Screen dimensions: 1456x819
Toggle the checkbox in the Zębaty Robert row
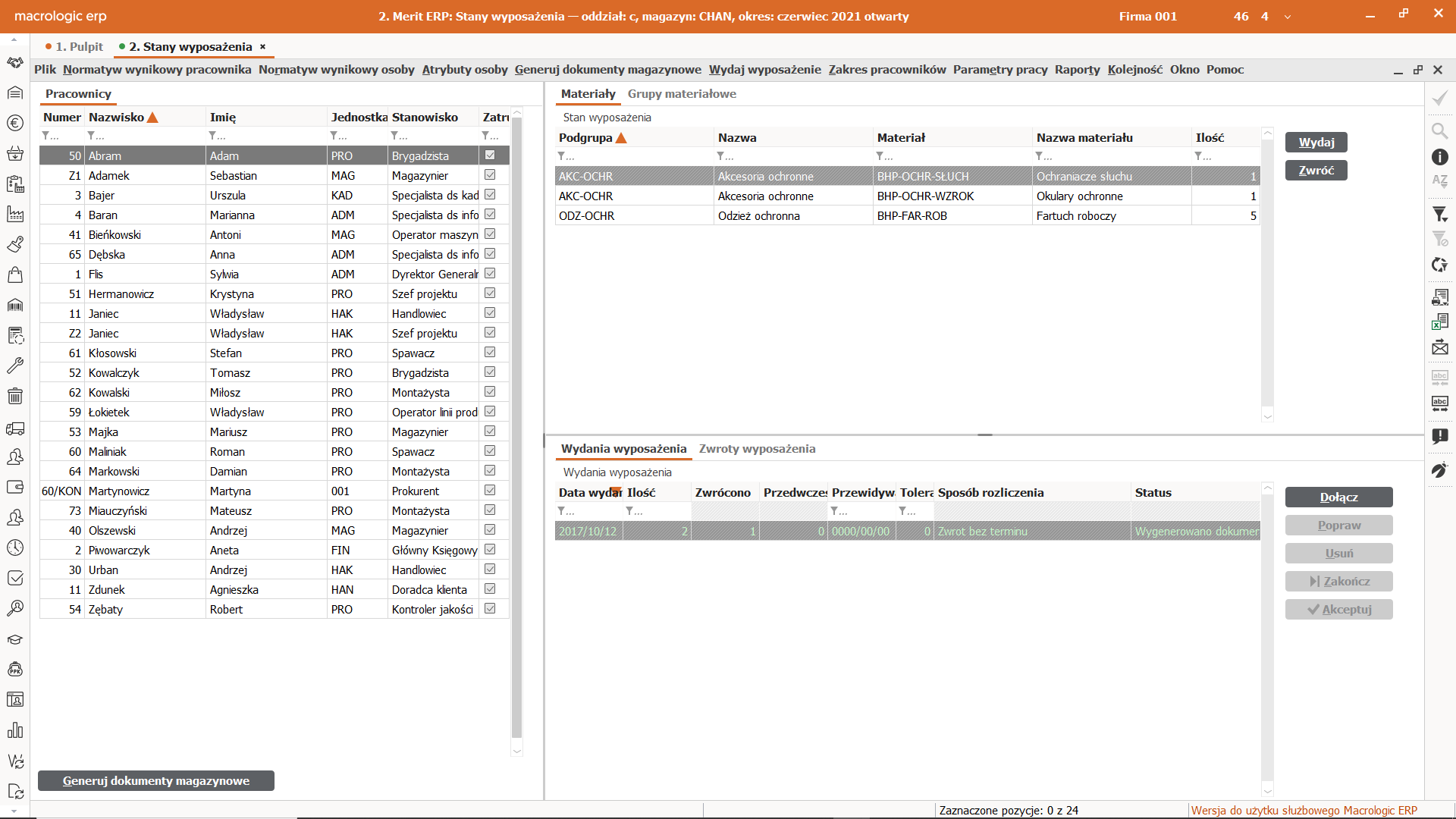click(490, 609)
